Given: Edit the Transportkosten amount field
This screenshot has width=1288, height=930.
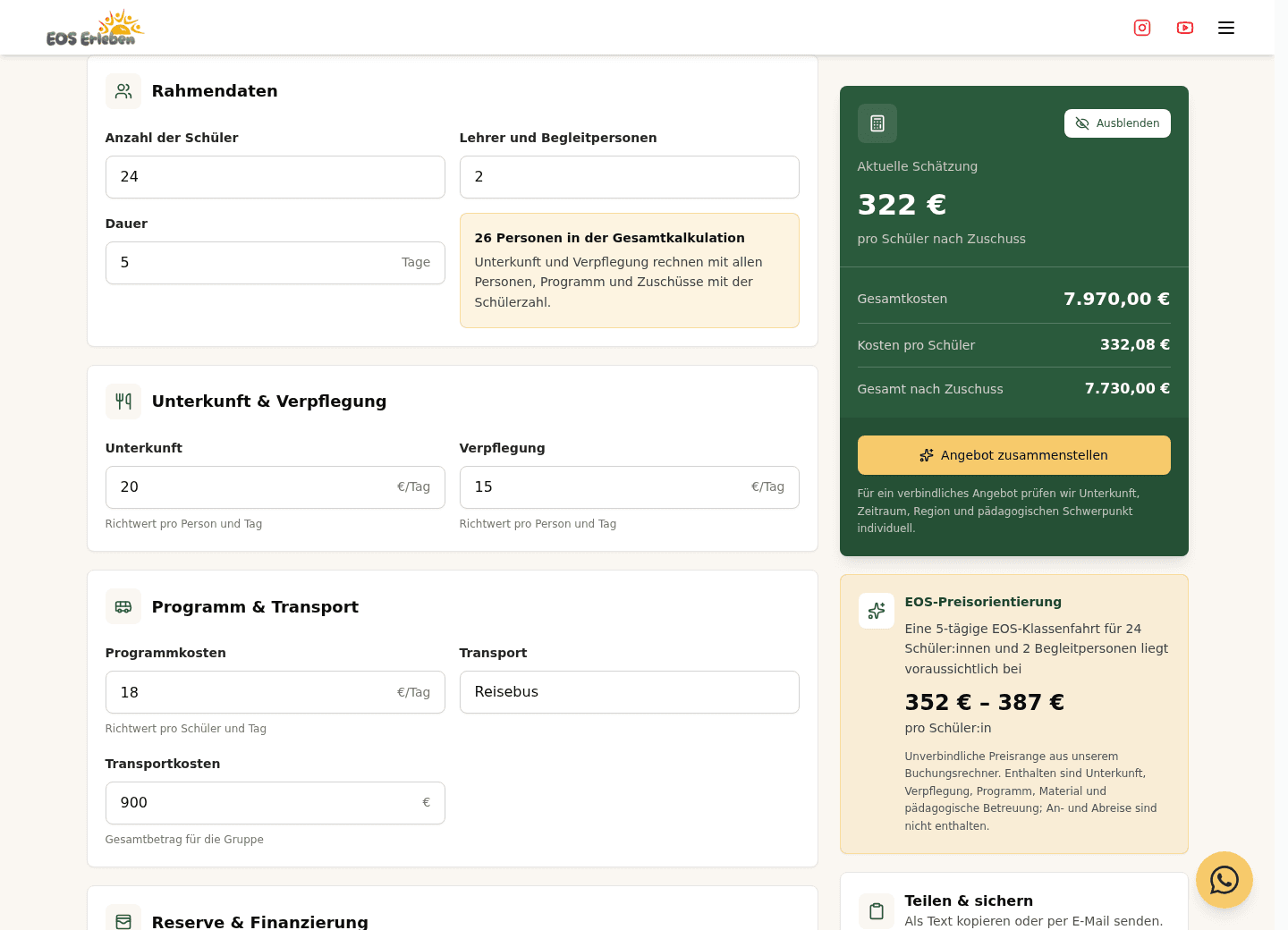Looking at the screenshot, I should point(275,803).
